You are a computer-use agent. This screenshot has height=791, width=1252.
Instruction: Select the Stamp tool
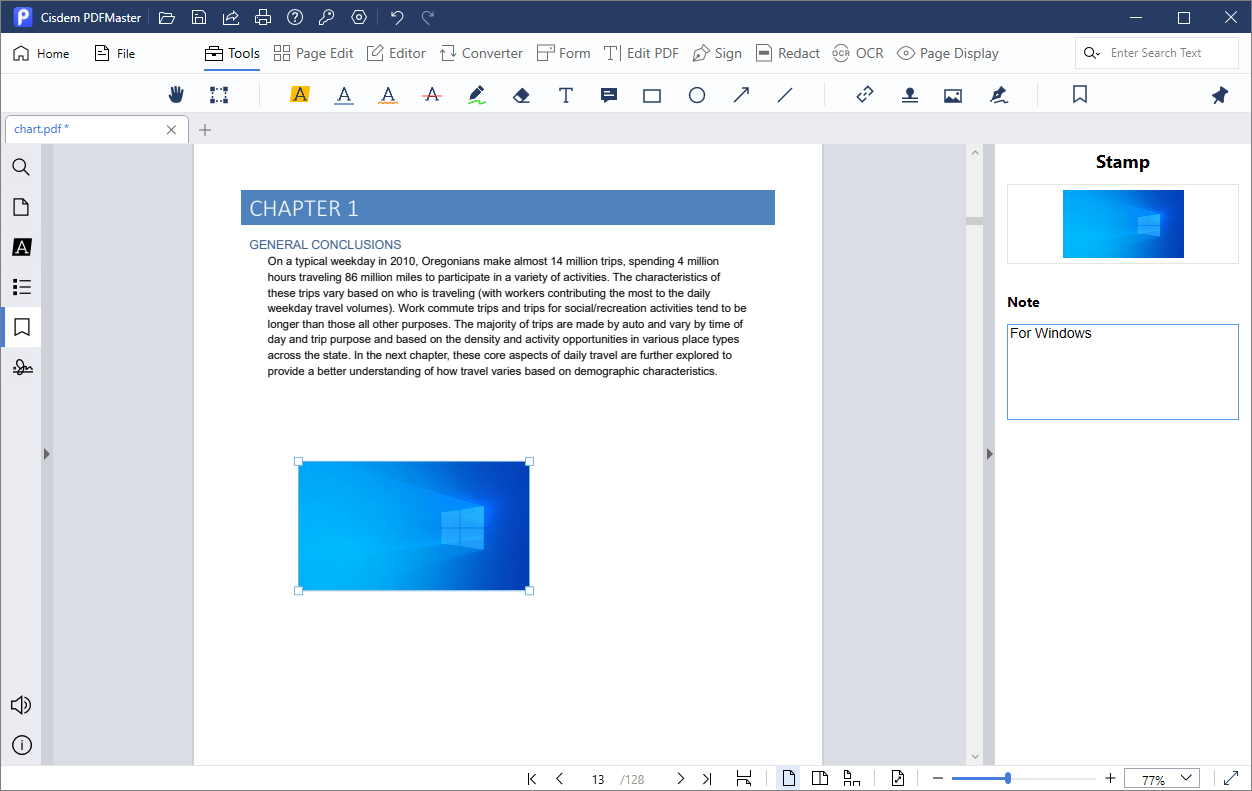click(910, 95)
